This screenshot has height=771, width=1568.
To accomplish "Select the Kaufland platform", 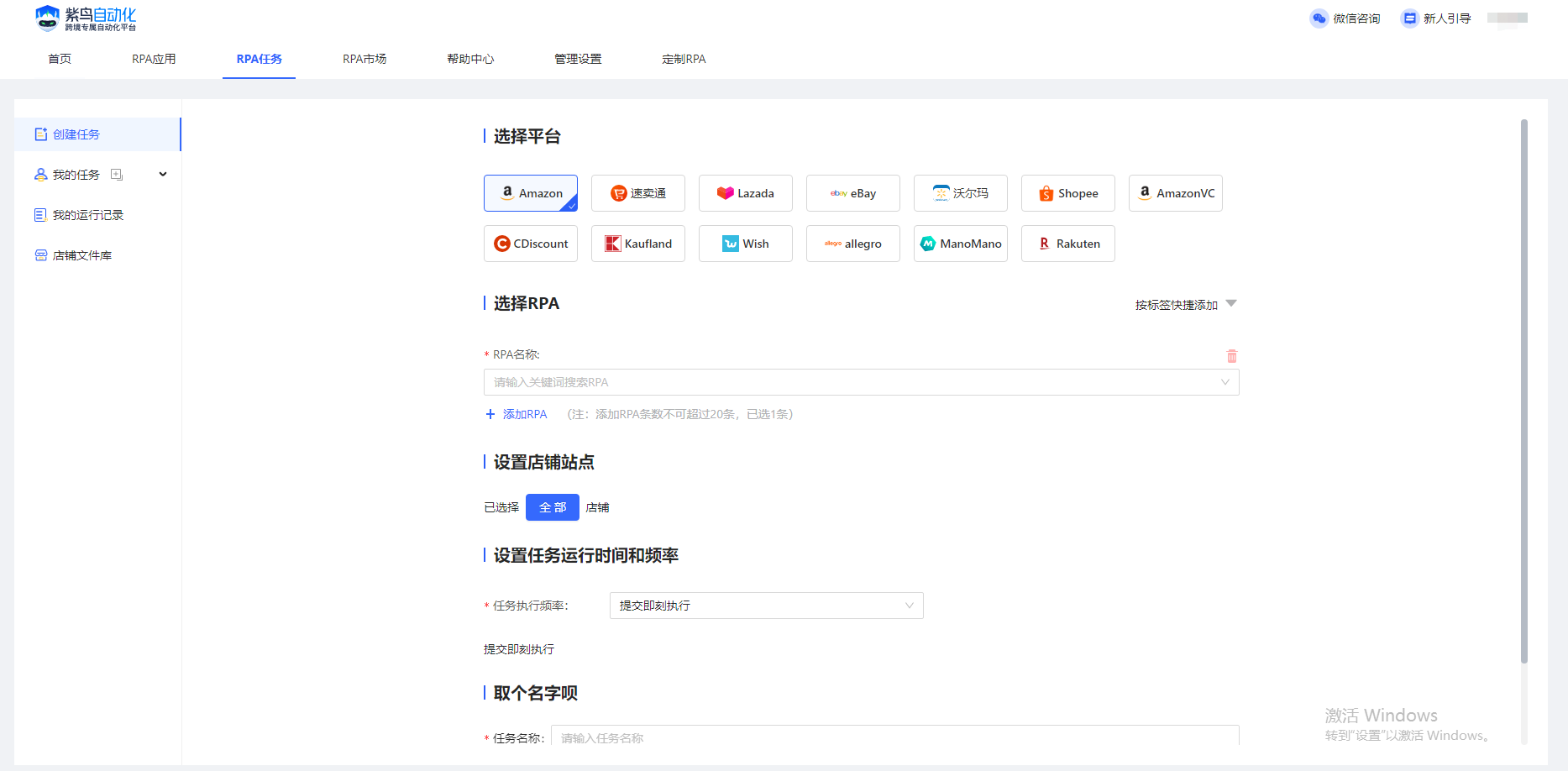I will pyautogui.click(x=638, y=244).
